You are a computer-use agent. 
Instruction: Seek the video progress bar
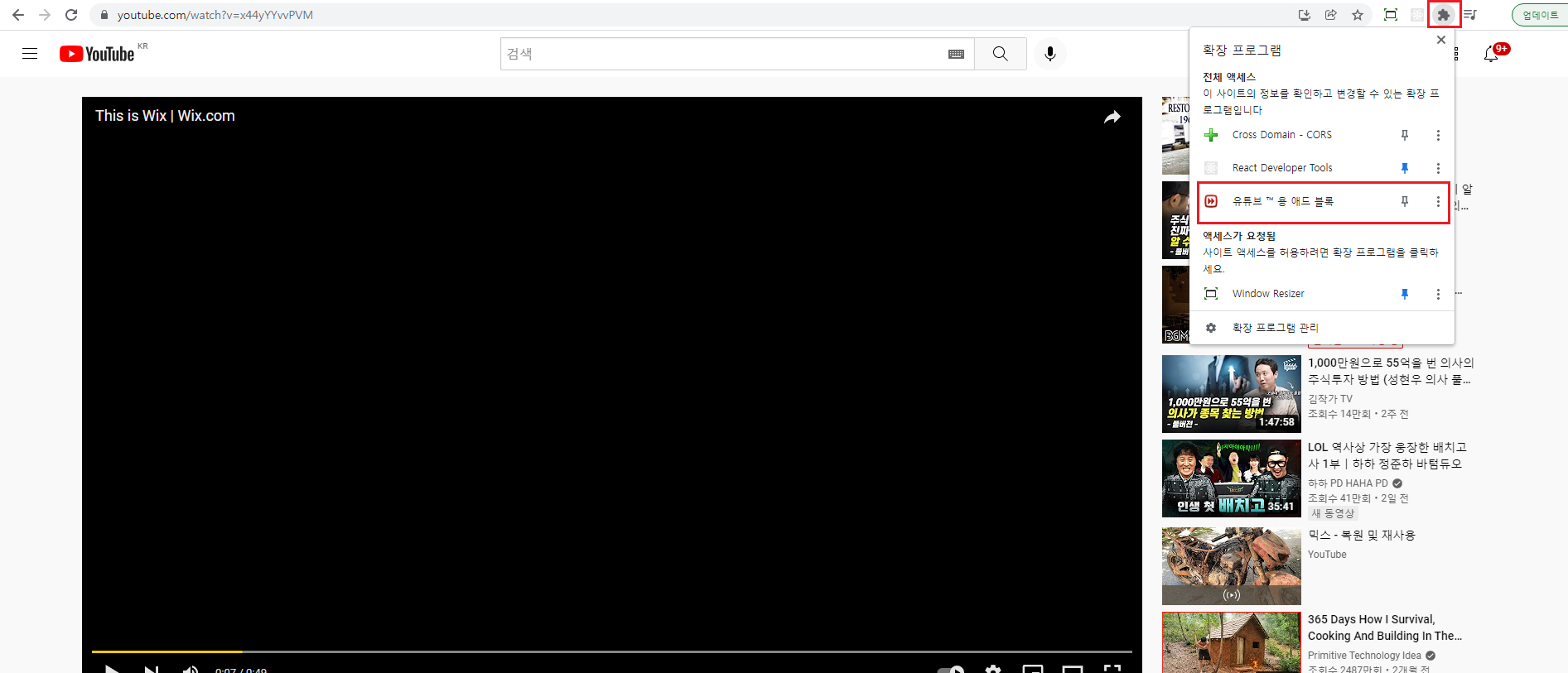click(611, 651)
